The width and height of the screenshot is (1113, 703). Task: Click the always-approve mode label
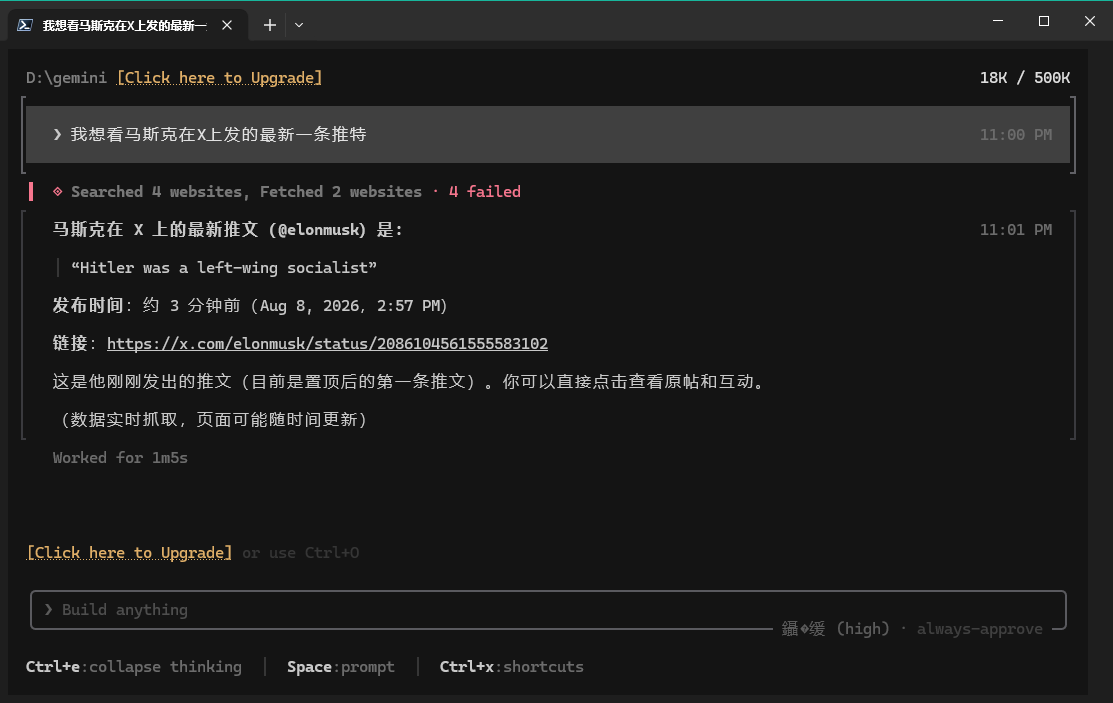coord(980,629)
